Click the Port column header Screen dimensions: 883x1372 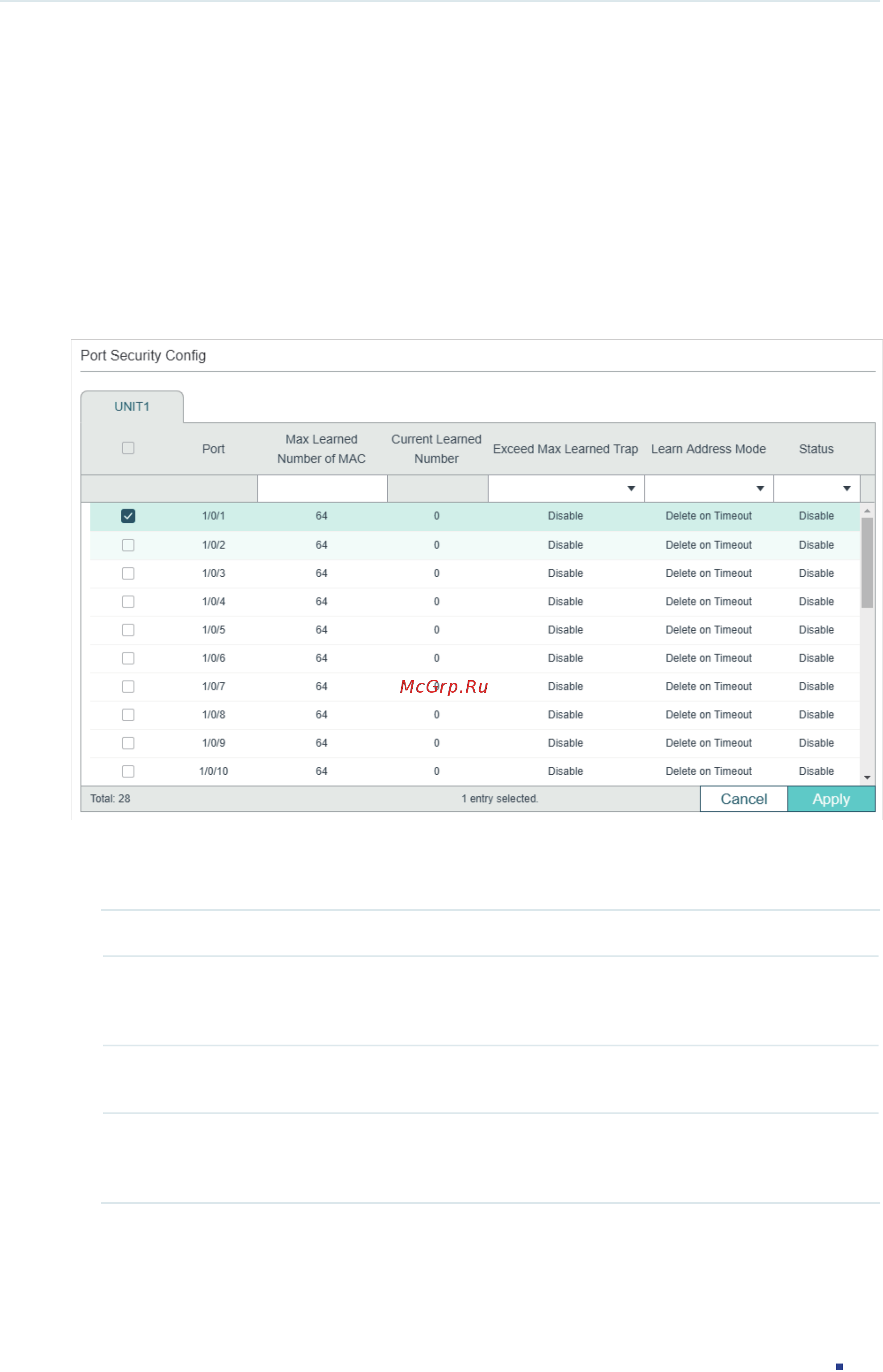pyautogui.click(x=213, y=449)
